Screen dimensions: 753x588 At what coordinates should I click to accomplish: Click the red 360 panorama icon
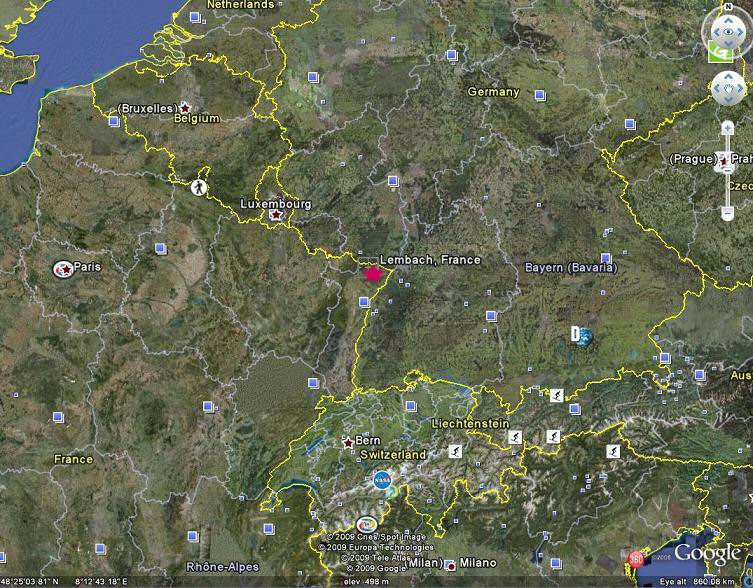coord(636,559)
